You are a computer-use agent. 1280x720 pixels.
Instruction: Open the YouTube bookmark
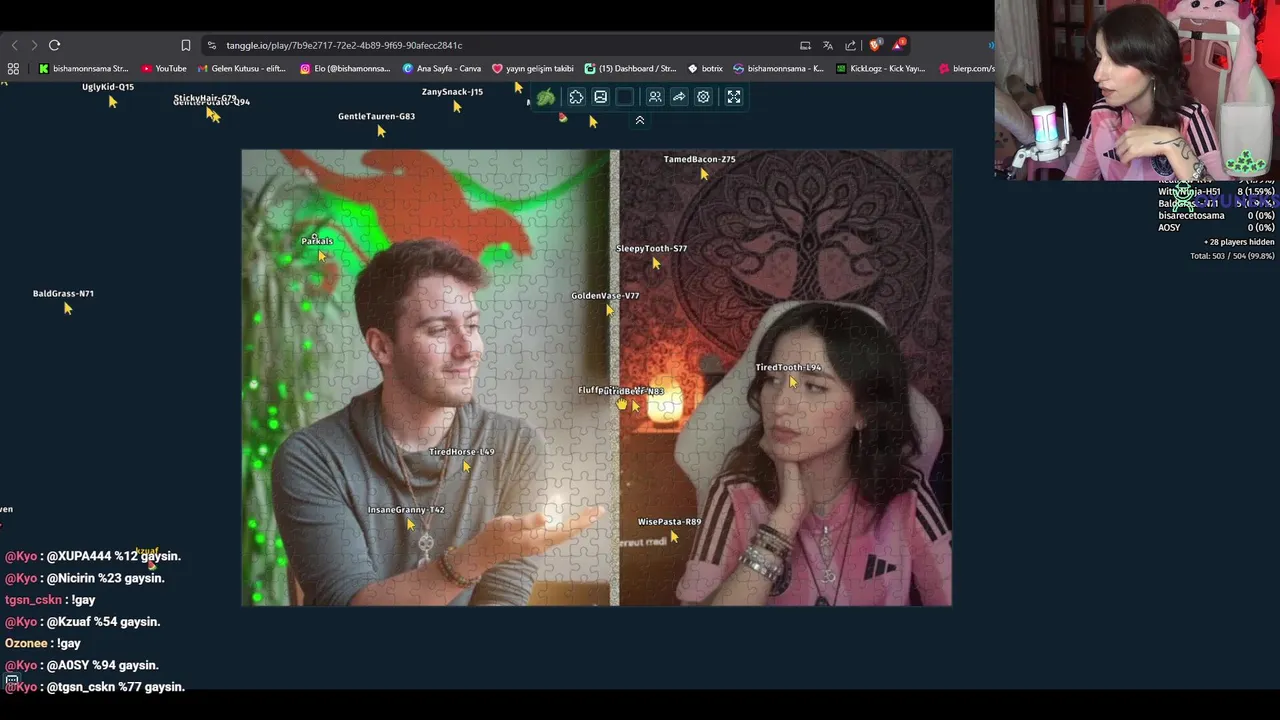(x=164, y=69)
